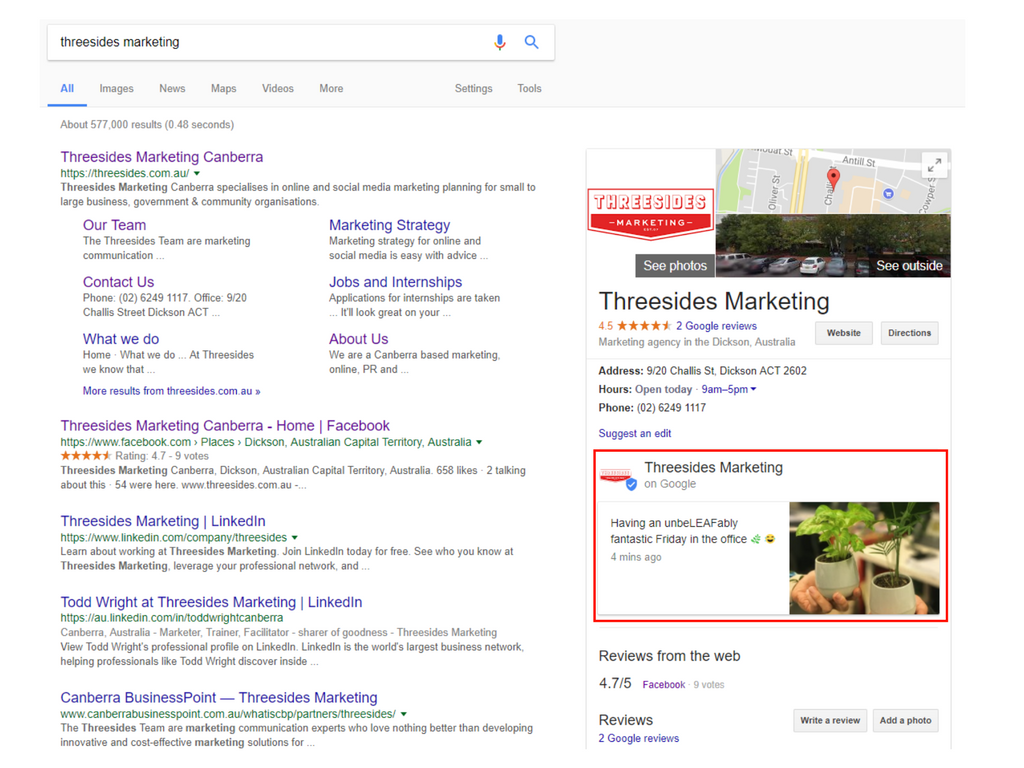Screen dimensions: 1024x768
Task: Click the Google verified badge on the post
Action: (x=630, y=483)
